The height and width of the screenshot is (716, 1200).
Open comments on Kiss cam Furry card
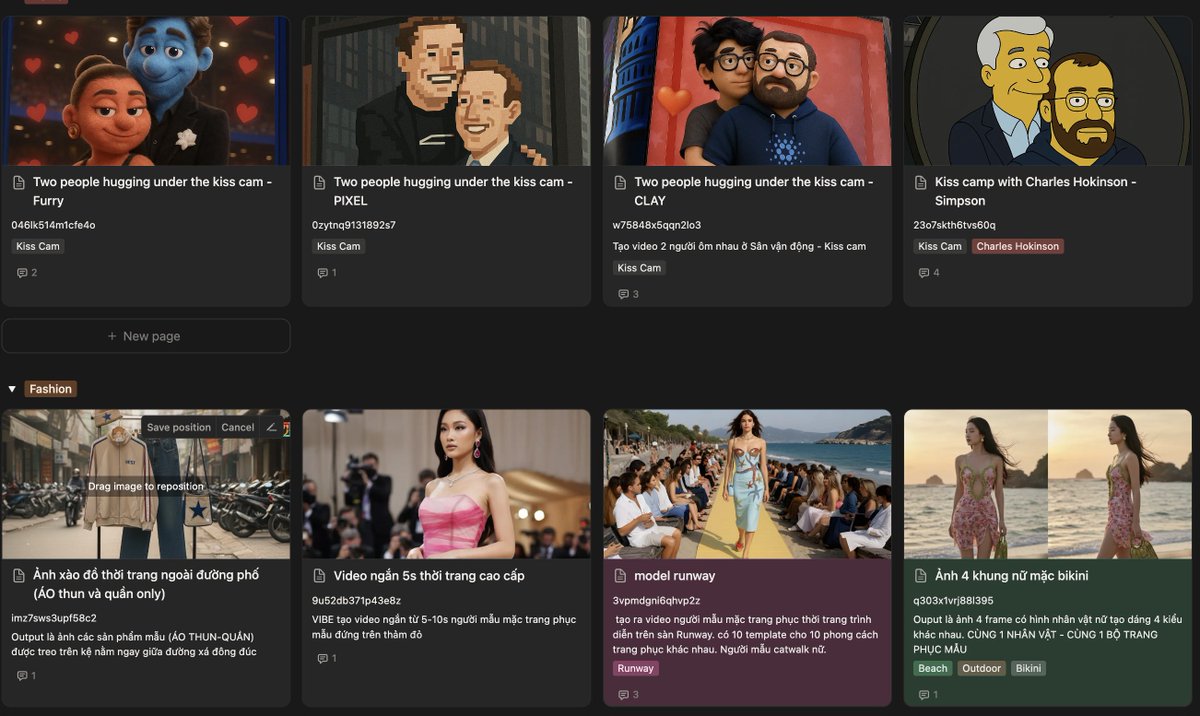pos(27,273)
